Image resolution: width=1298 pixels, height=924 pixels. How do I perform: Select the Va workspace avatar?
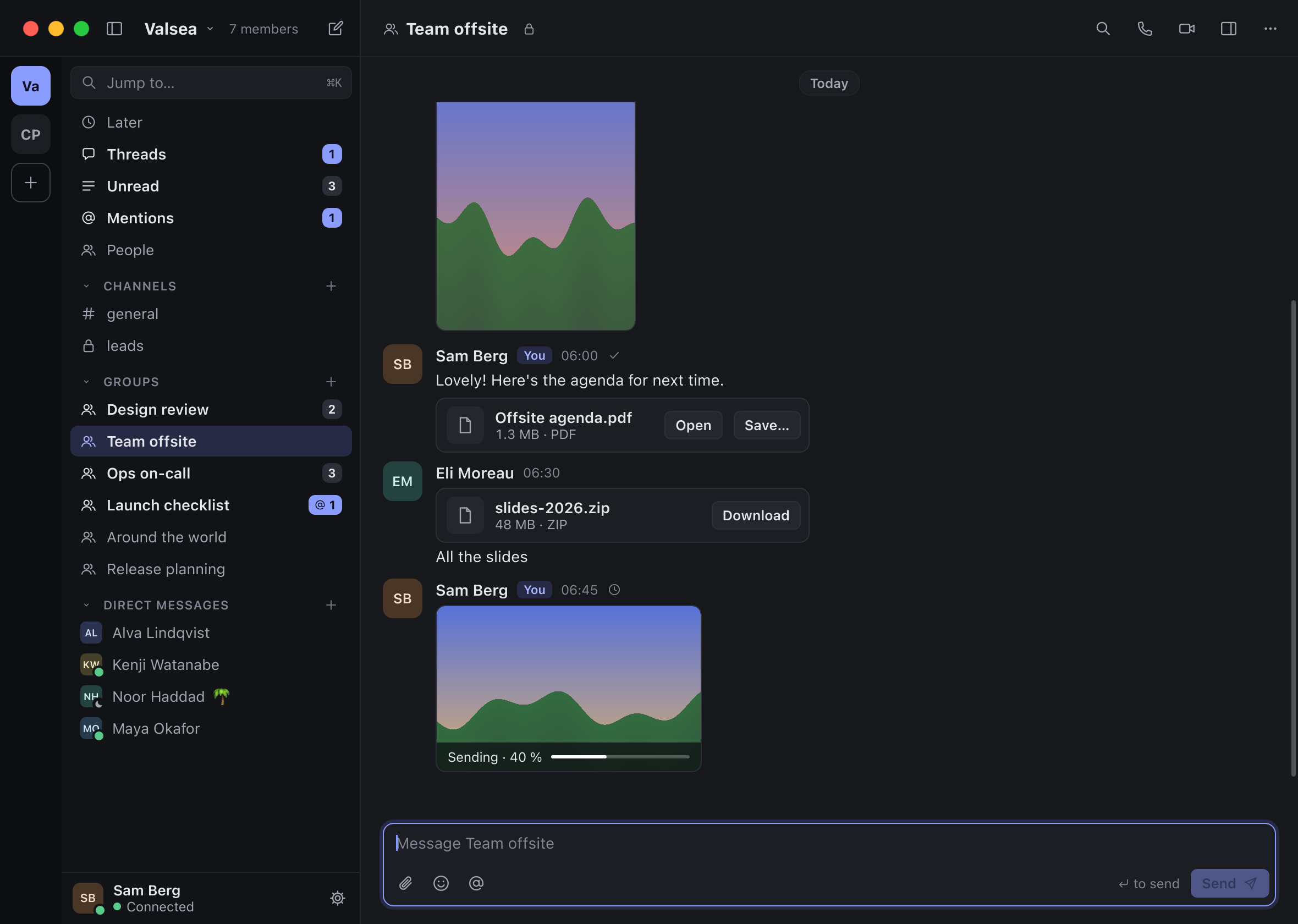[x=31, y=86]
